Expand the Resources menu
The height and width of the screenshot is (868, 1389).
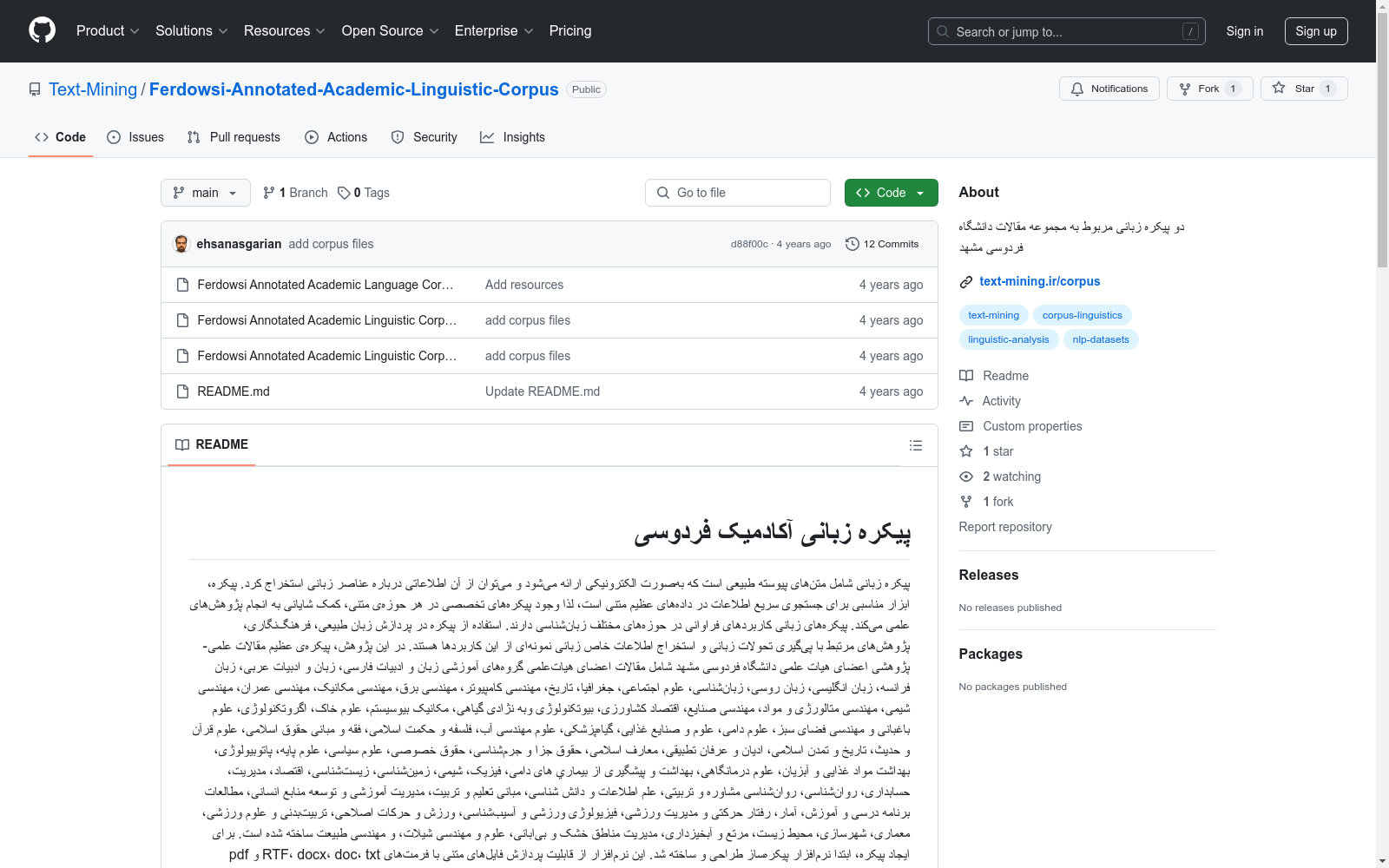click(x=284, y=31)
